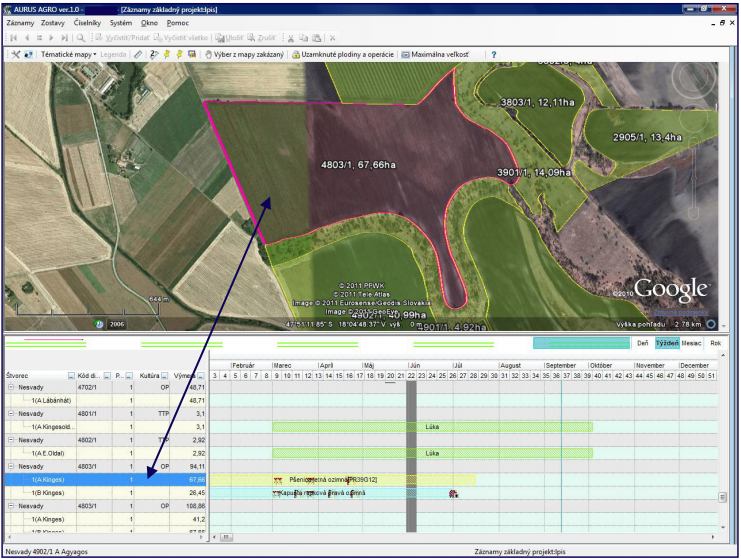Select the highlighted 1(A Kinges) 67,66 row
Viewport: 741px width, 559px height.
pyautogui.click(x=106, y=480)
